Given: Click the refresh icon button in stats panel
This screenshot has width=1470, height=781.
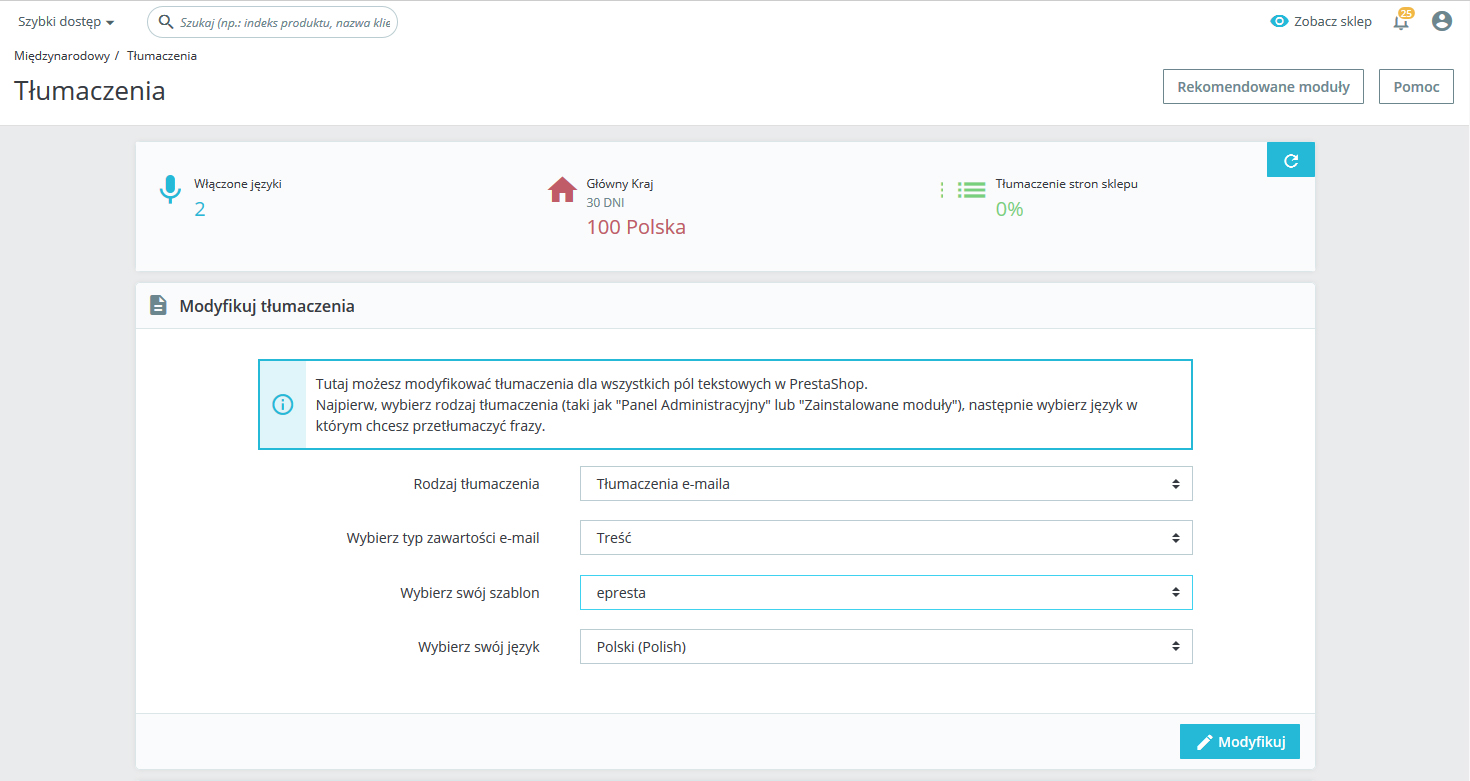Looking at the screenshot, I should click(x=1290, y=160).
